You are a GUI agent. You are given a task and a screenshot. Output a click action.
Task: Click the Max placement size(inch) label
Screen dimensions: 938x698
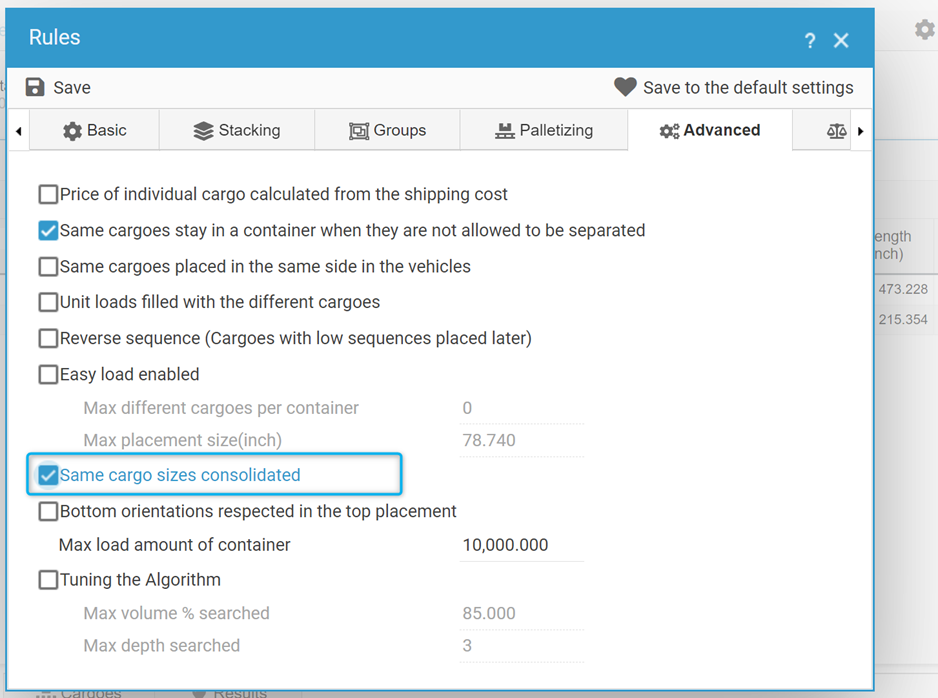point(182,440)
